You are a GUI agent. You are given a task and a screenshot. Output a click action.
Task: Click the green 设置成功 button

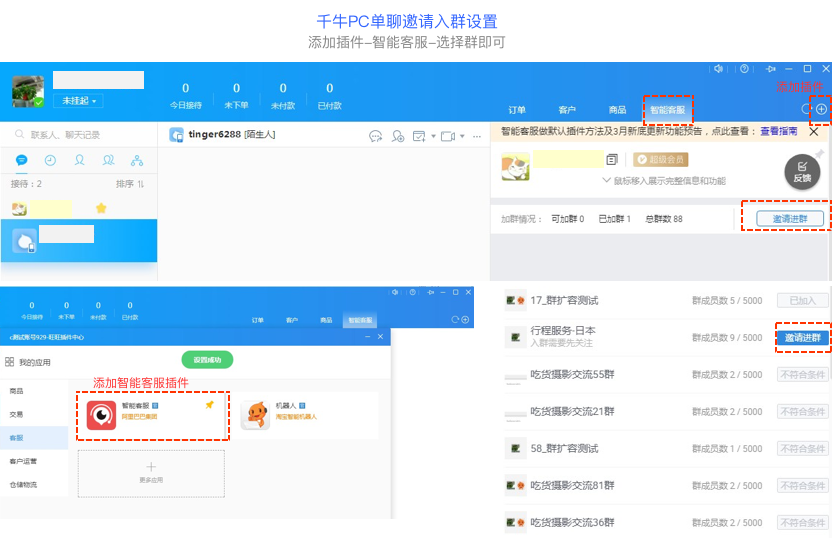point(207,360)
